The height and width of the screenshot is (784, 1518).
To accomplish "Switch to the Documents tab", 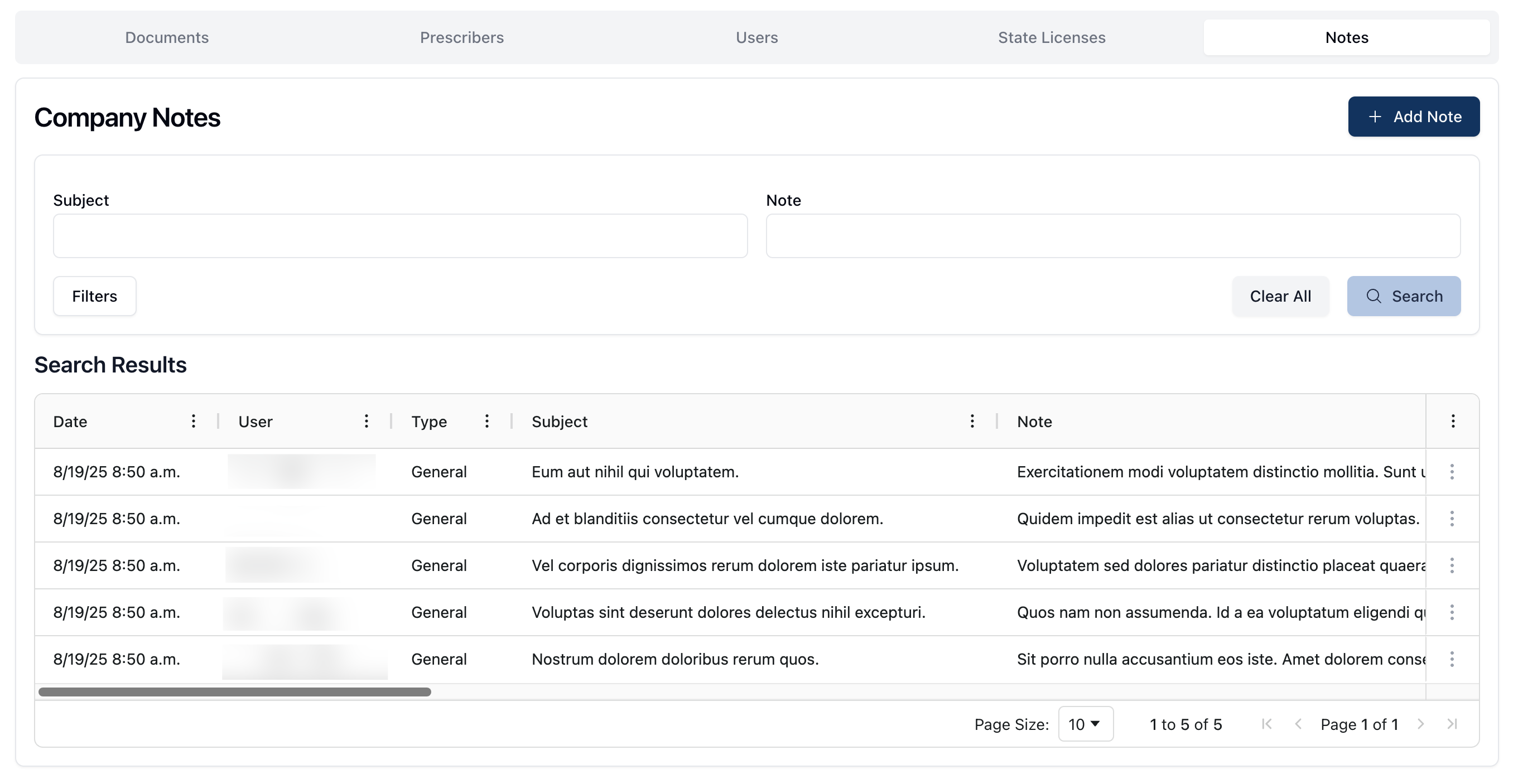I will [167, 38].
